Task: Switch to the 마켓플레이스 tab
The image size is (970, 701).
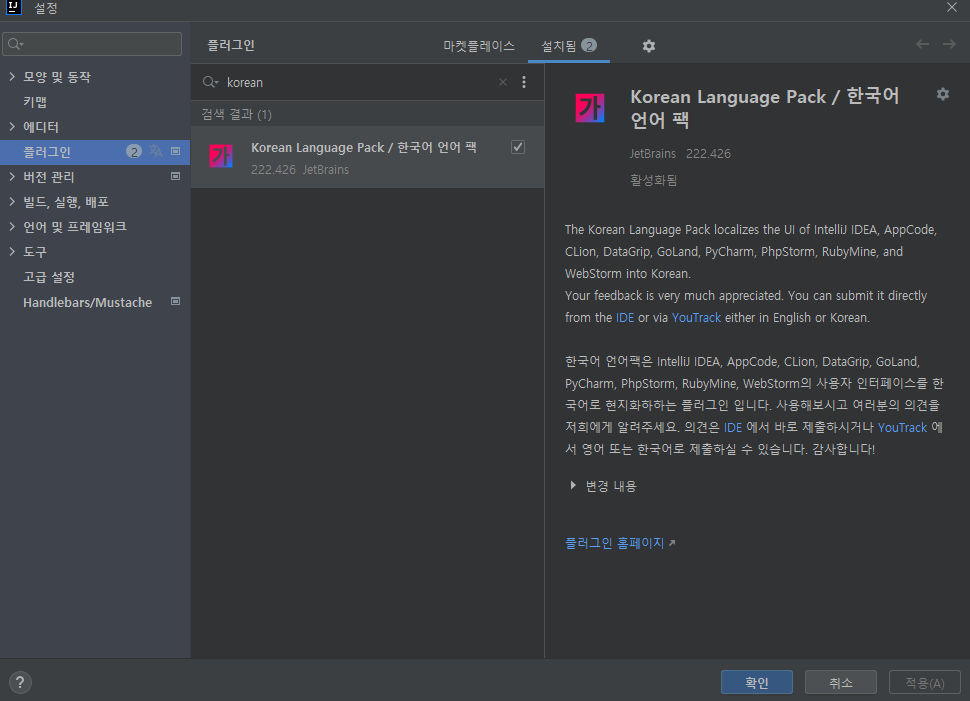Action: click(x=479, y=46)
